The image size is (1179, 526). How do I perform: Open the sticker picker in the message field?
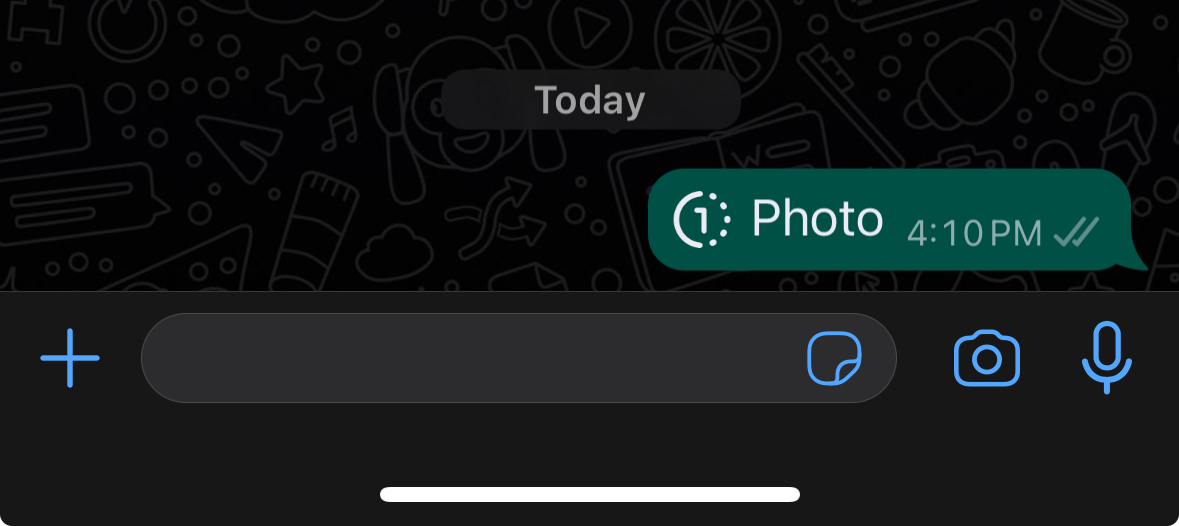click(834, 358)
